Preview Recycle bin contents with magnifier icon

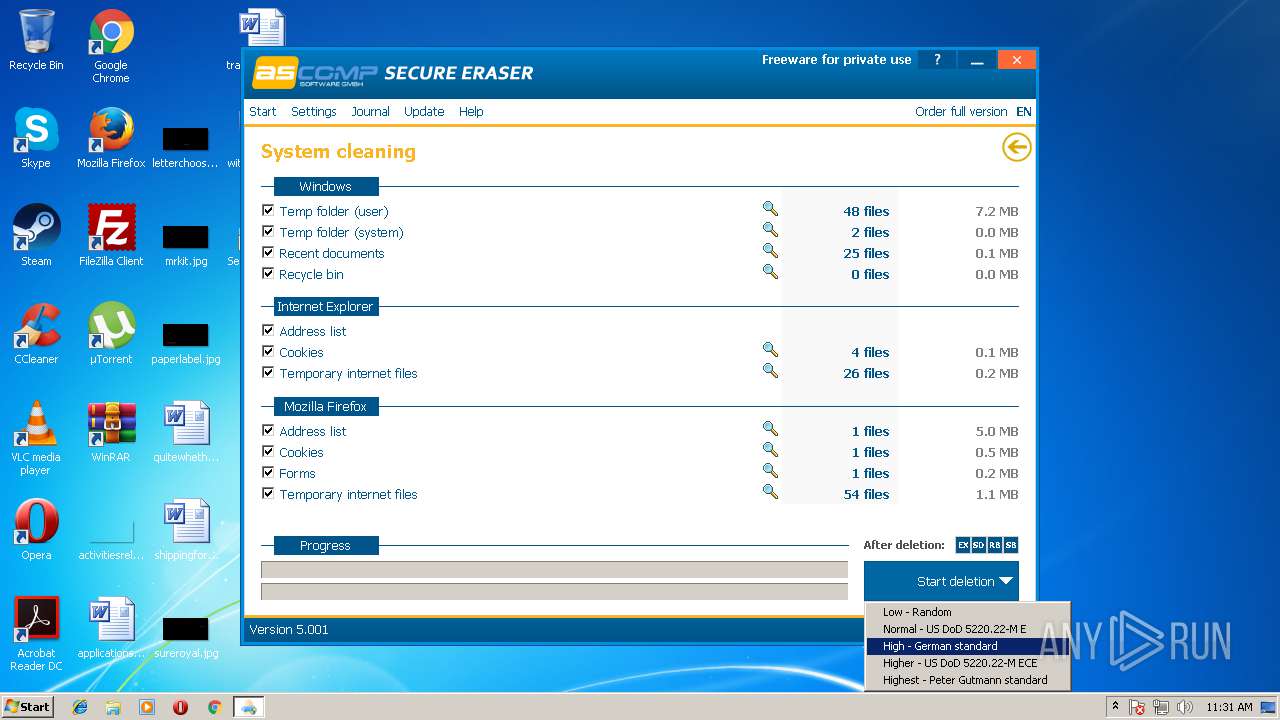pos(770,272)
